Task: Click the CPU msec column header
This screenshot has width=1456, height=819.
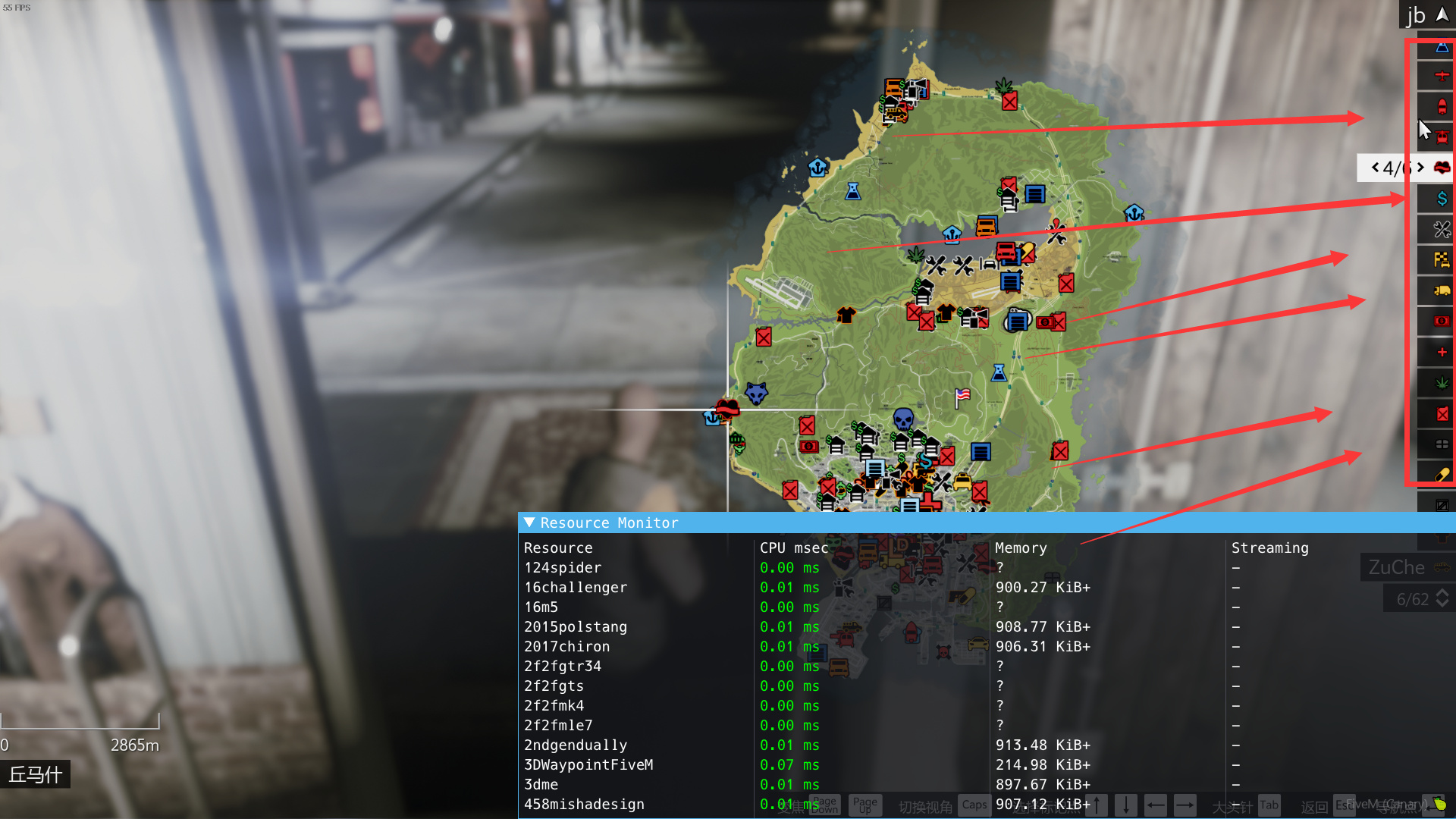Action: click(x=793, y=548)
